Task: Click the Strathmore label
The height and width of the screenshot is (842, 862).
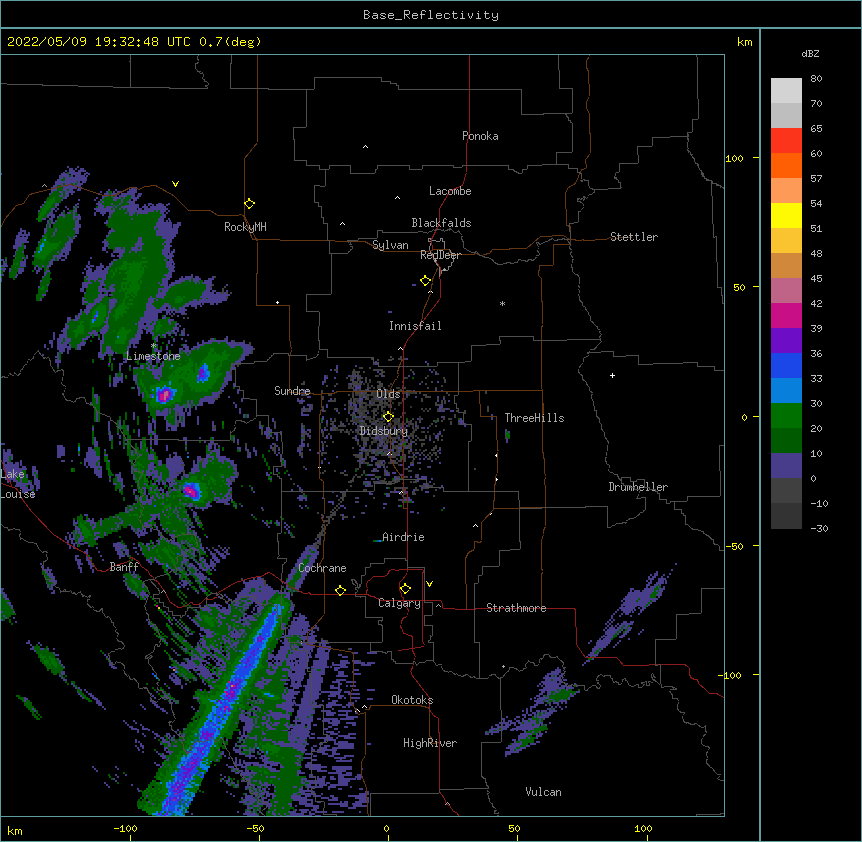Action: coord(516,608)
